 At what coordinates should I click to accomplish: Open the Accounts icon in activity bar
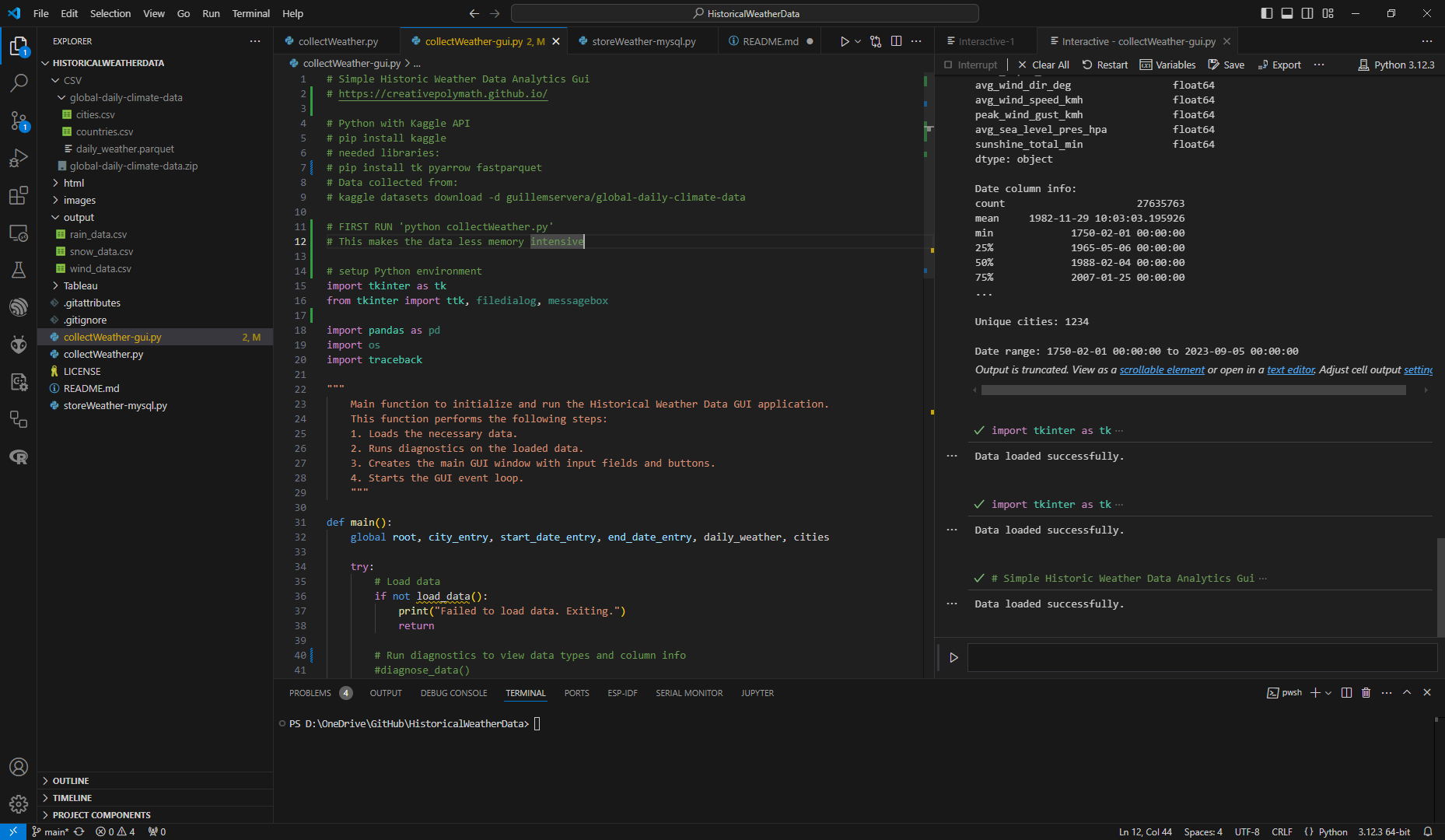19,767
